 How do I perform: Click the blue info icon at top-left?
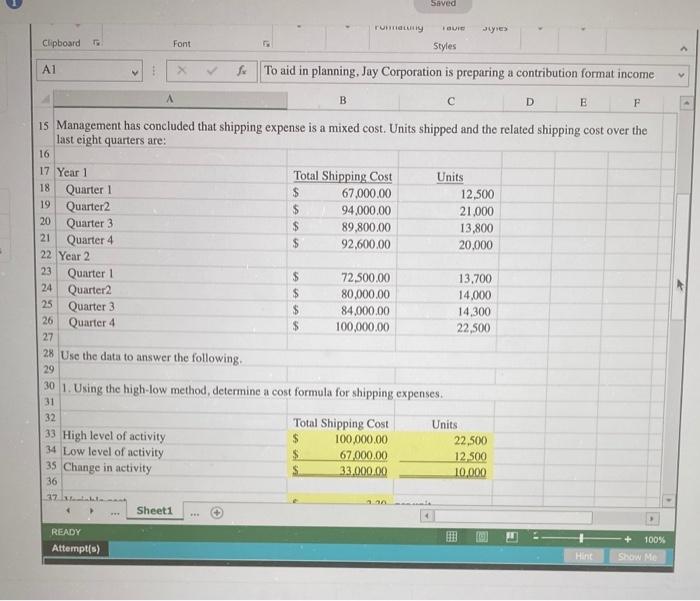click(x=14, y=4)
